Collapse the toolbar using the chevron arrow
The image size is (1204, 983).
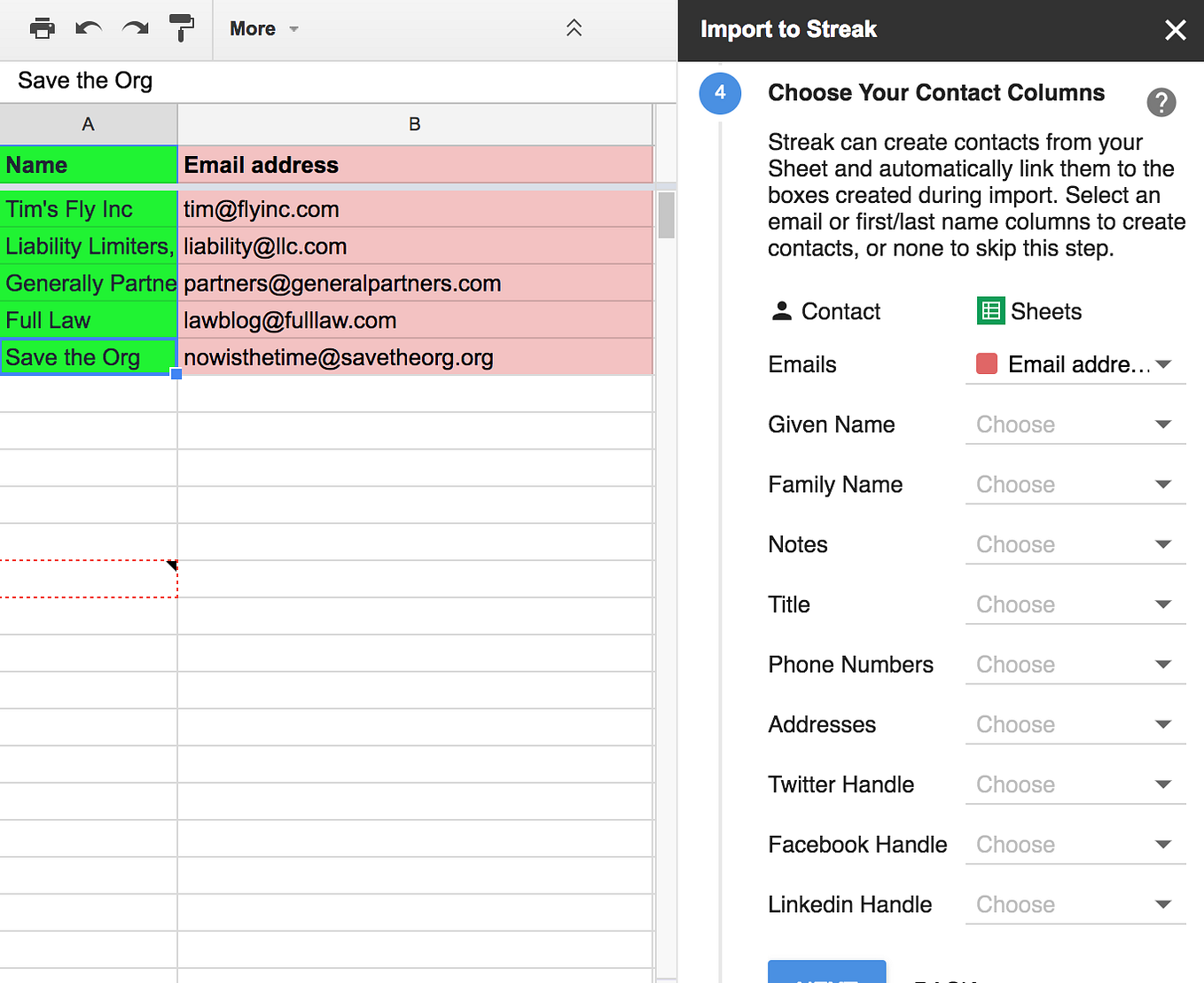(574, 27)
